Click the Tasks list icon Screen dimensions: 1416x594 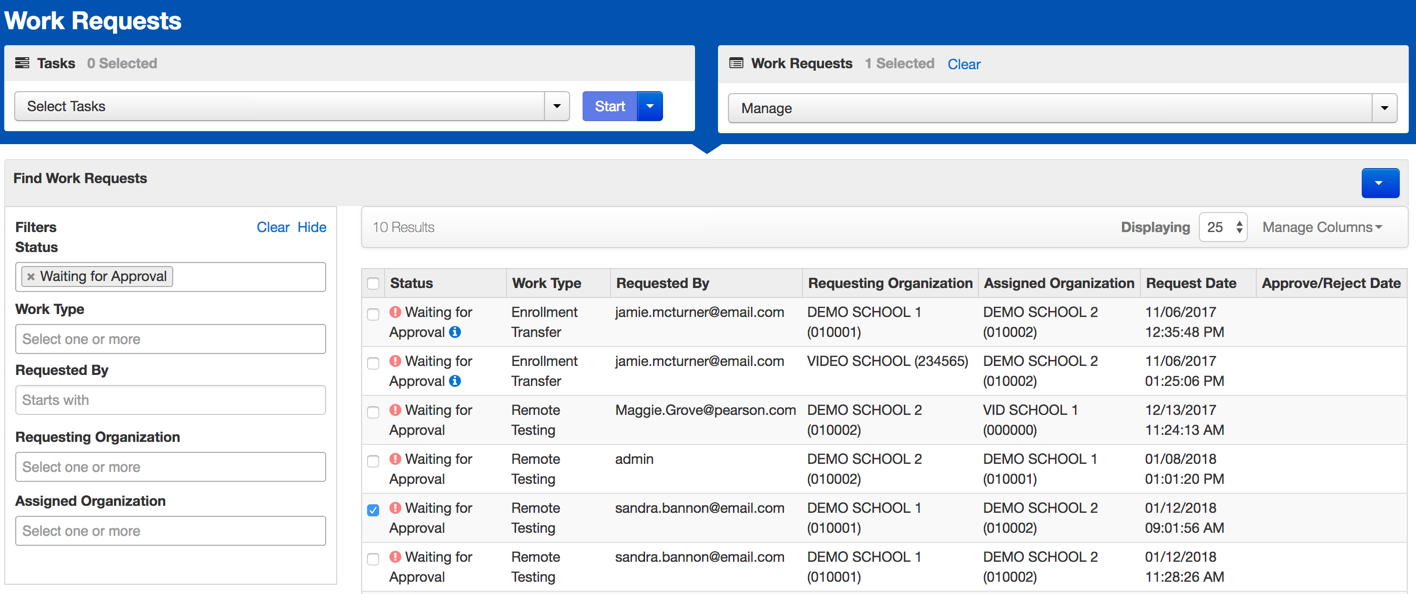22,63
